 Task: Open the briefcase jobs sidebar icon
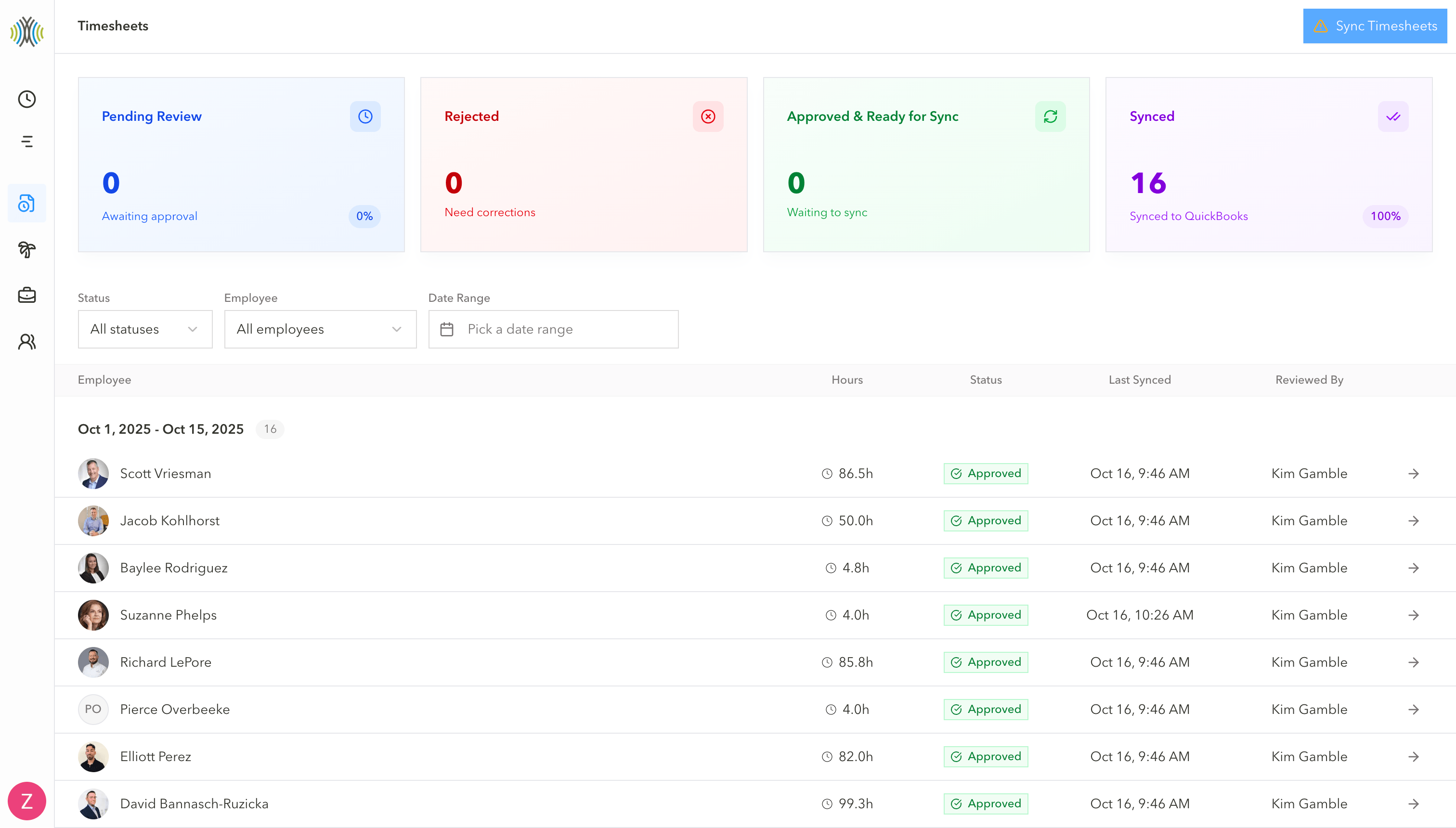coord(27,295)
